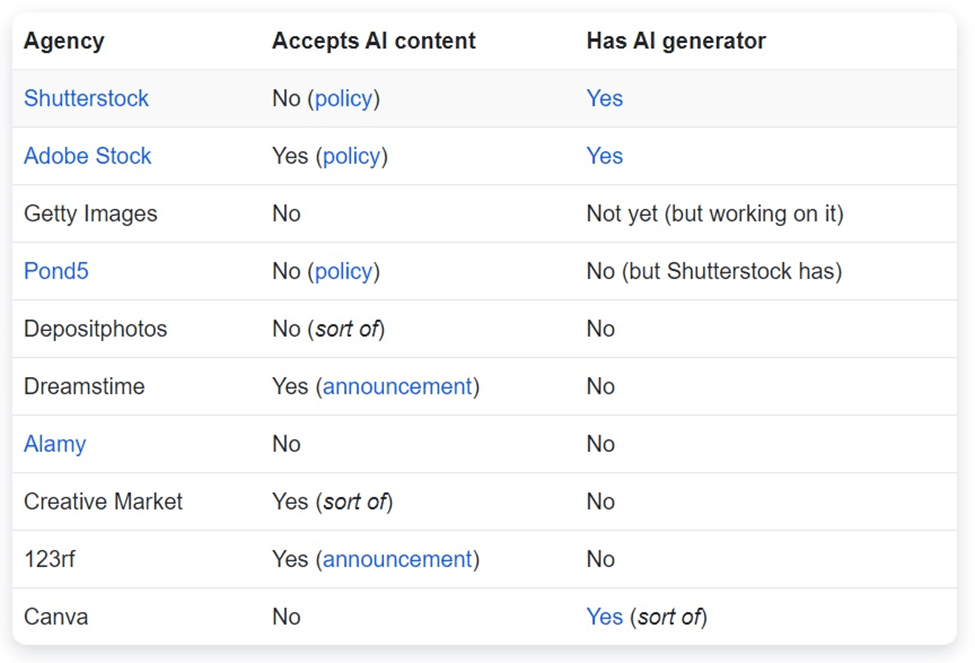The width and height of the screenshot is (975, 663).
Task: Open the policy link in the Shutterstock row
Action: coord(343,98)
